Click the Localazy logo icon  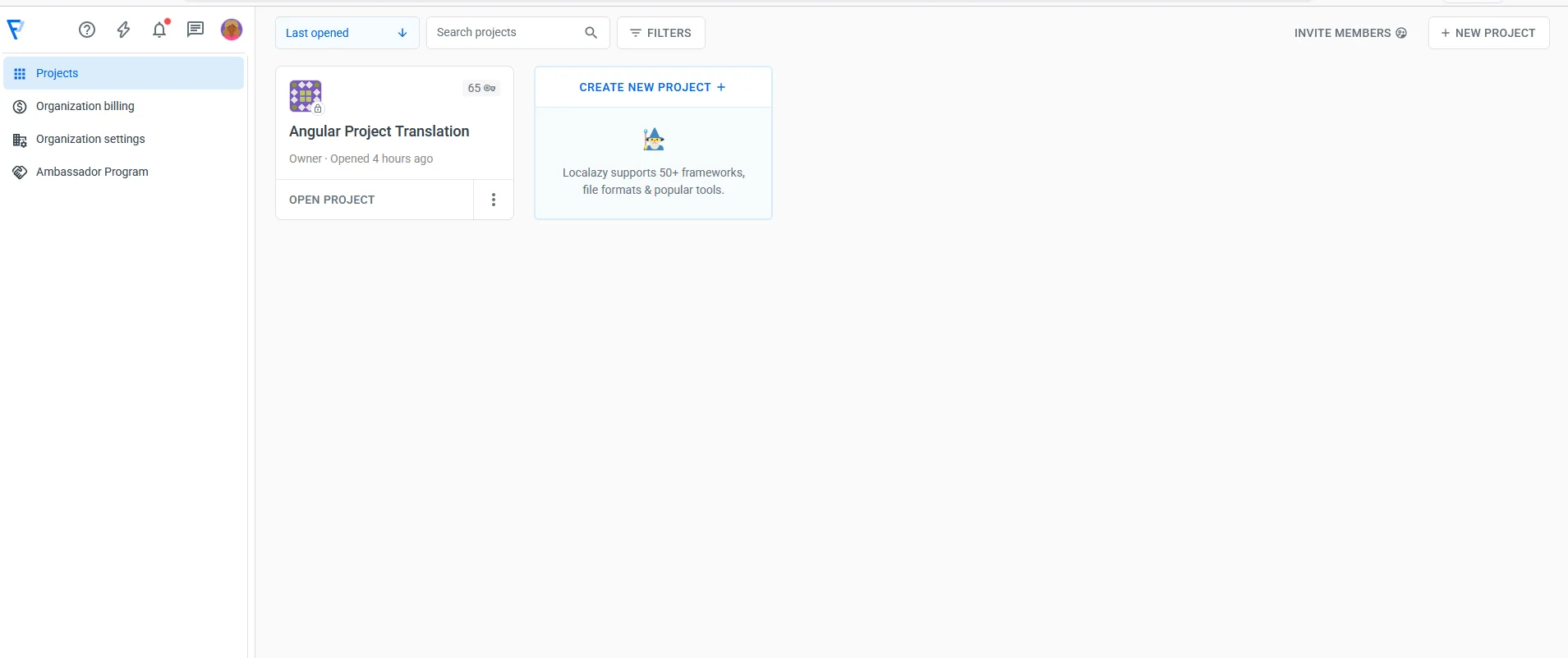point(16,30)
